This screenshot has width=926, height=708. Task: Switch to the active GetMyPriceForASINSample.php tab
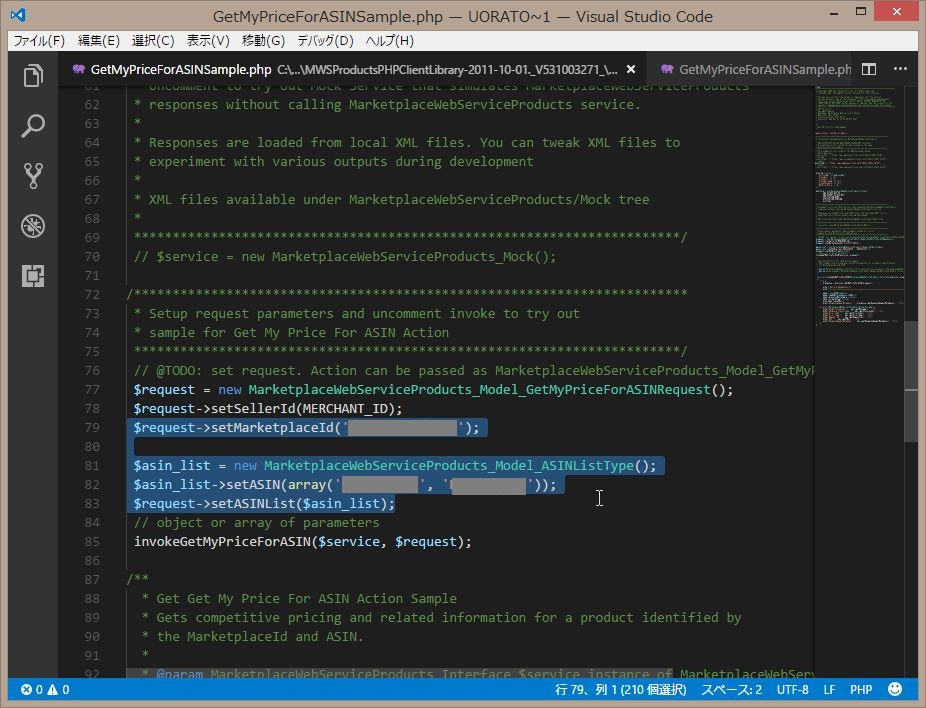tap(351, 69)
